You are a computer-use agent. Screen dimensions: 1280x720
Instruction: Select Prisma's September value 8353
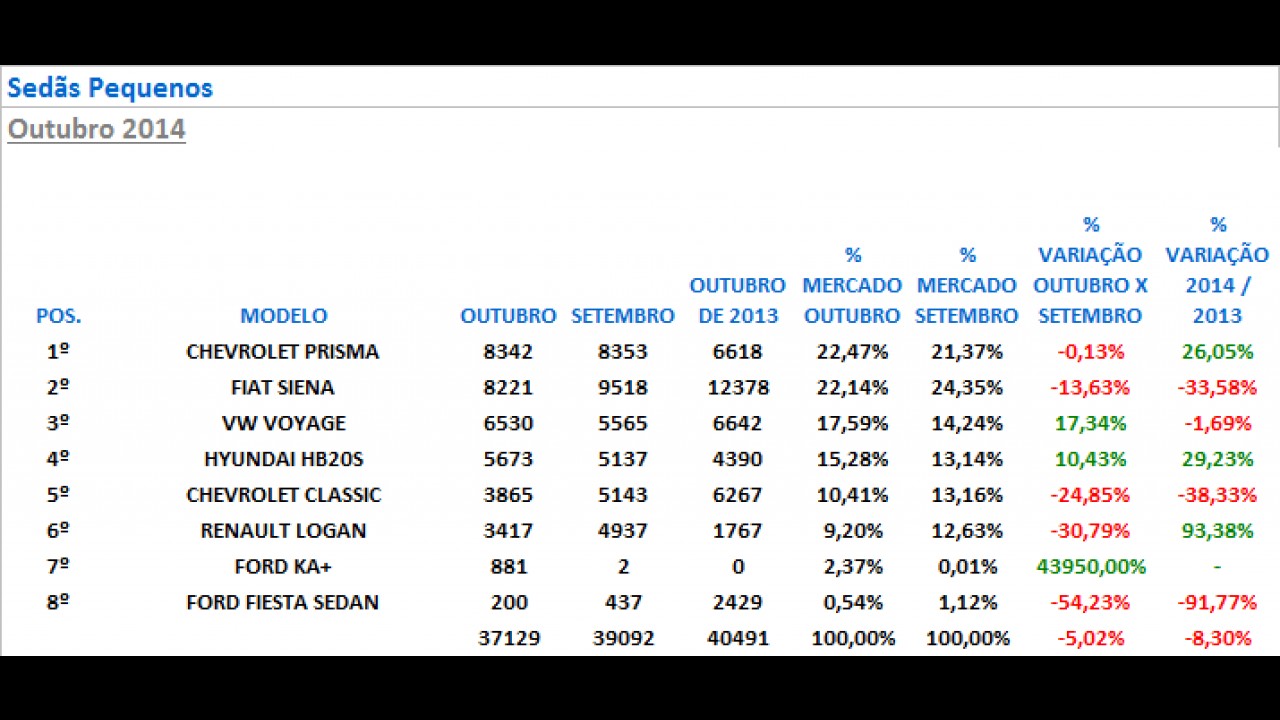pos(623,352)
